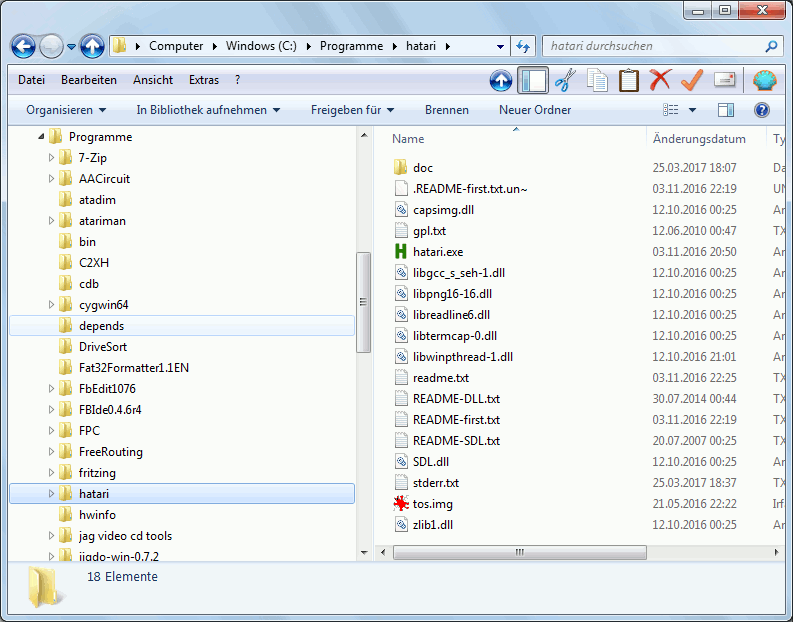Open the Freigeben für dropdown
This screenshot has height=622, width=793.
coord(353,110)
